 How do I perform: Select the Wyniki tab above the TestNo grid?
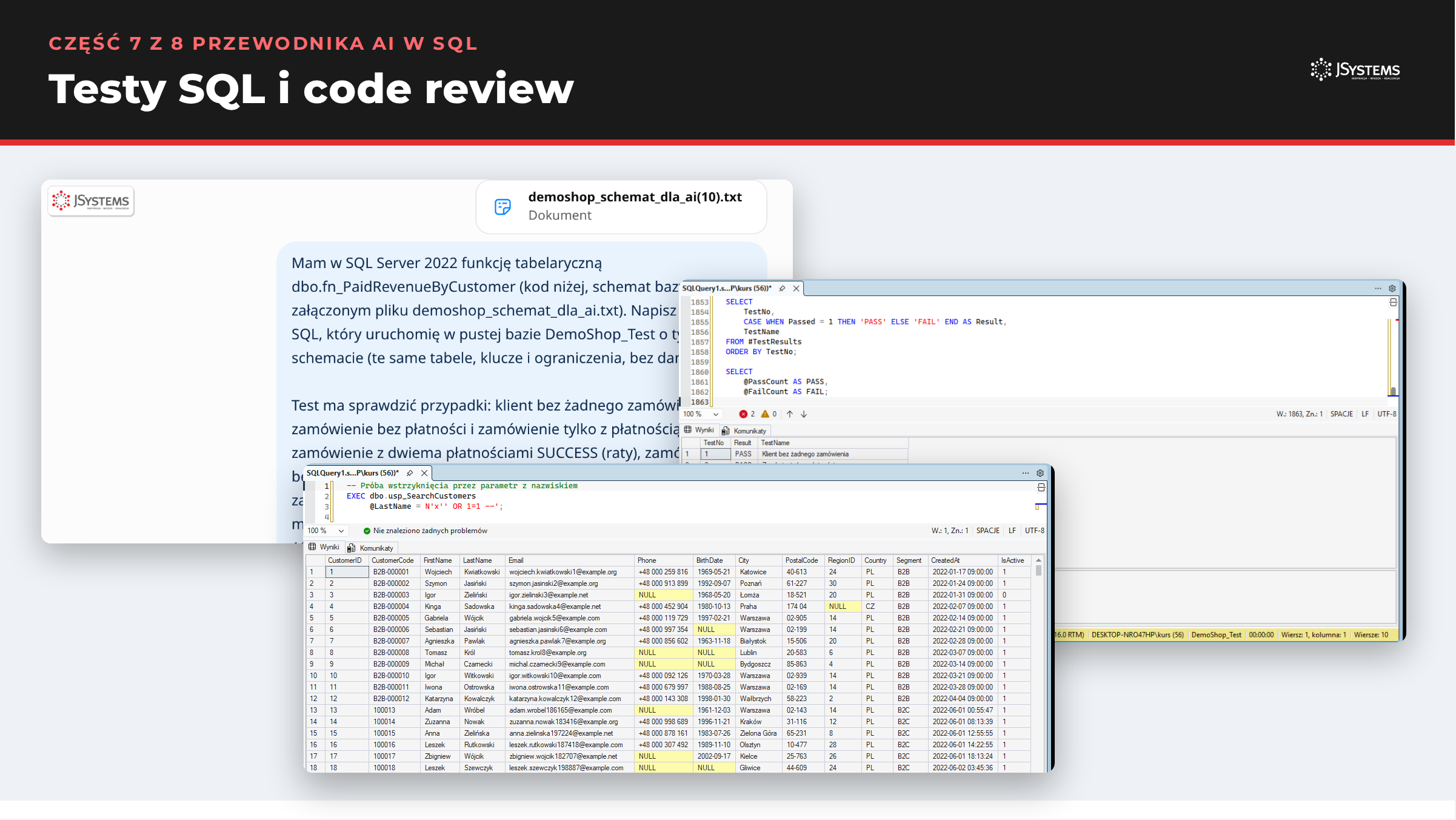700,430
